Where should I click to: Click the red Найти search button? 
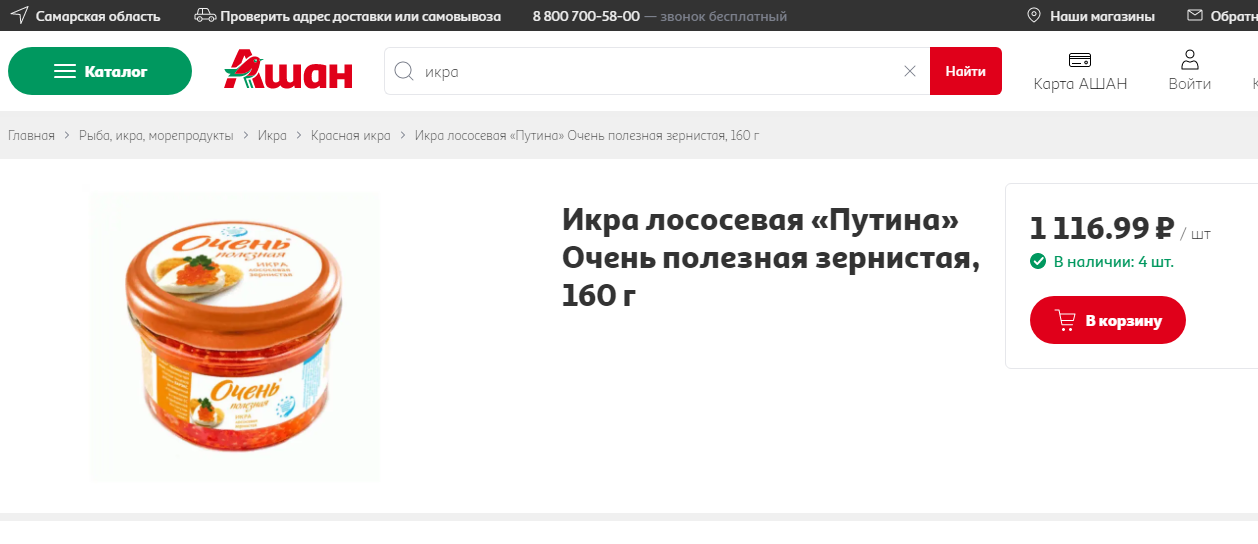[x=966, y=71]
